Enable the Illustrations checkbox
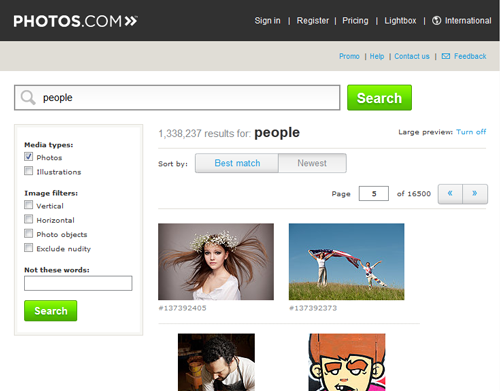 (28, 171)
